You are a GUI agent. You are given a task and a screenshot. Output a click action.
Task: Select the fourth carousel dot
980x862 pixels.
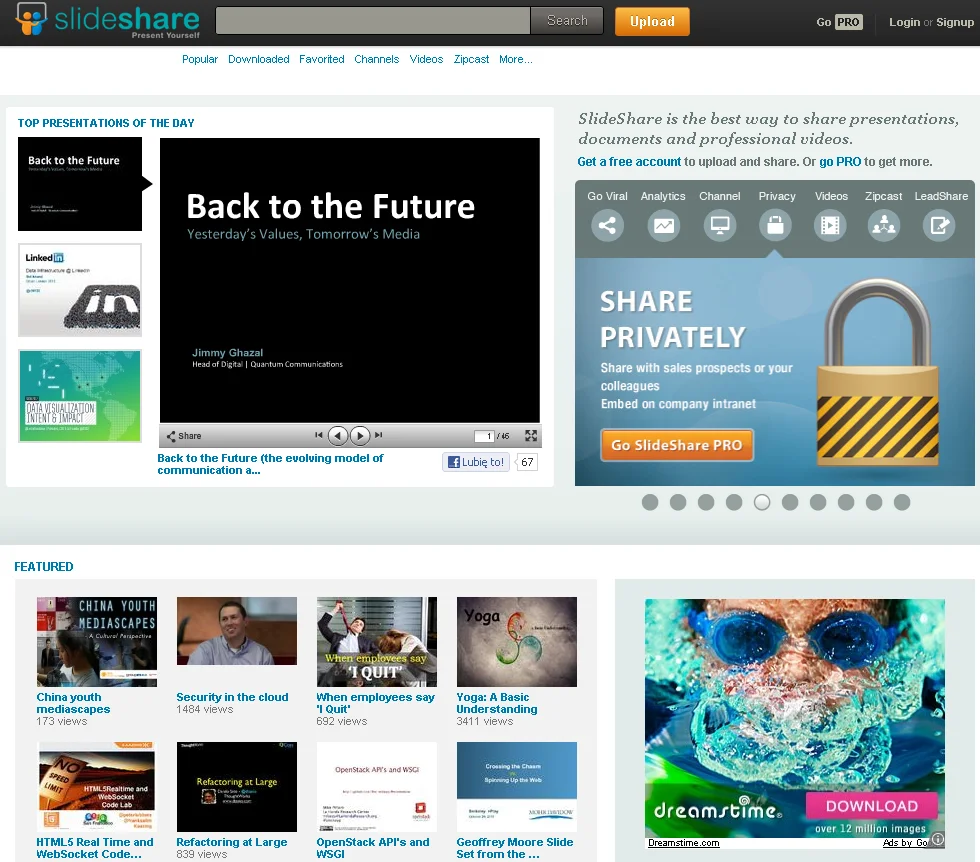(x=734, y=502)
